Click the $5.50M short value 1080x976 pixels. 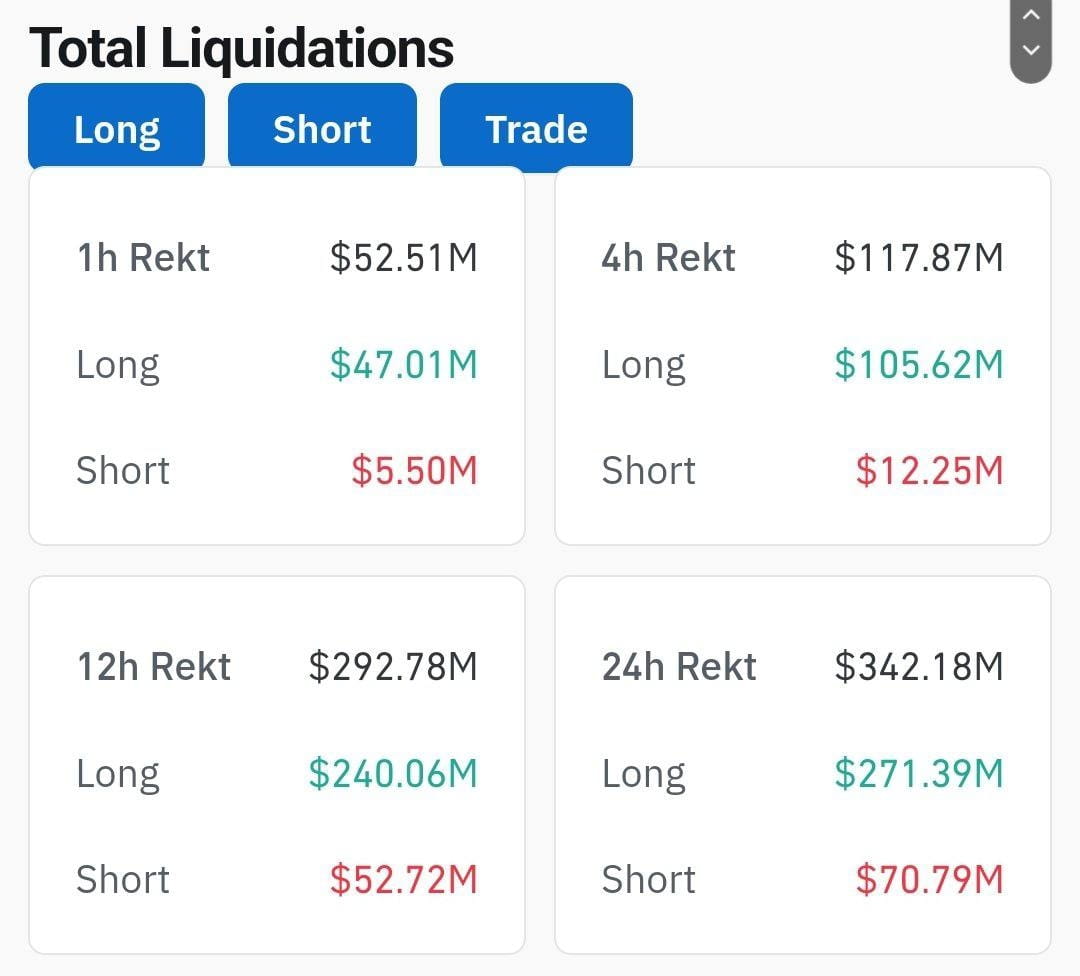pos(414,470)
